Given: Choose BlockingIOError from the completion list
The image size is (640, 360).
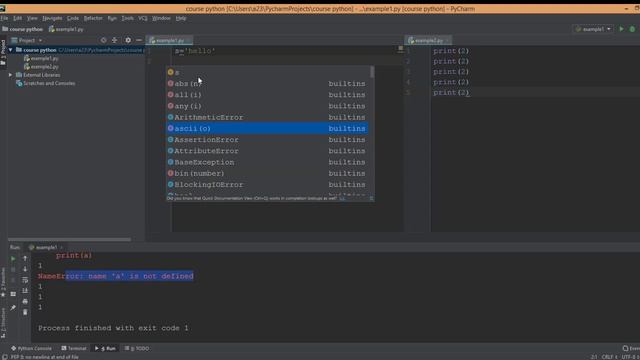Looking at the screenshot, I should [267, 184].
